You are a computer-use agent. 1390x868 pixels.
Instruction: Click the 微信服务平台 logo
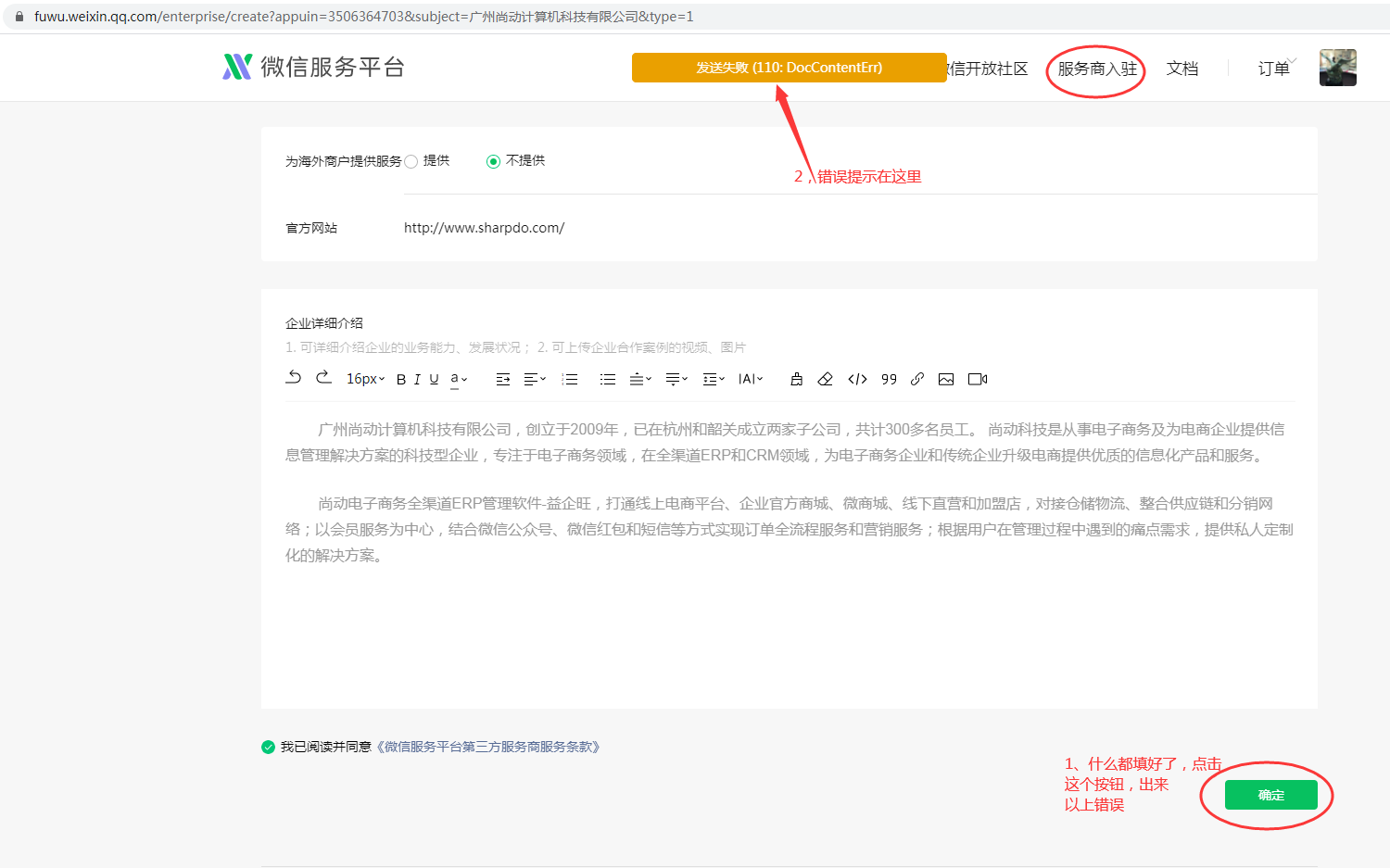[x=313, y=67]
